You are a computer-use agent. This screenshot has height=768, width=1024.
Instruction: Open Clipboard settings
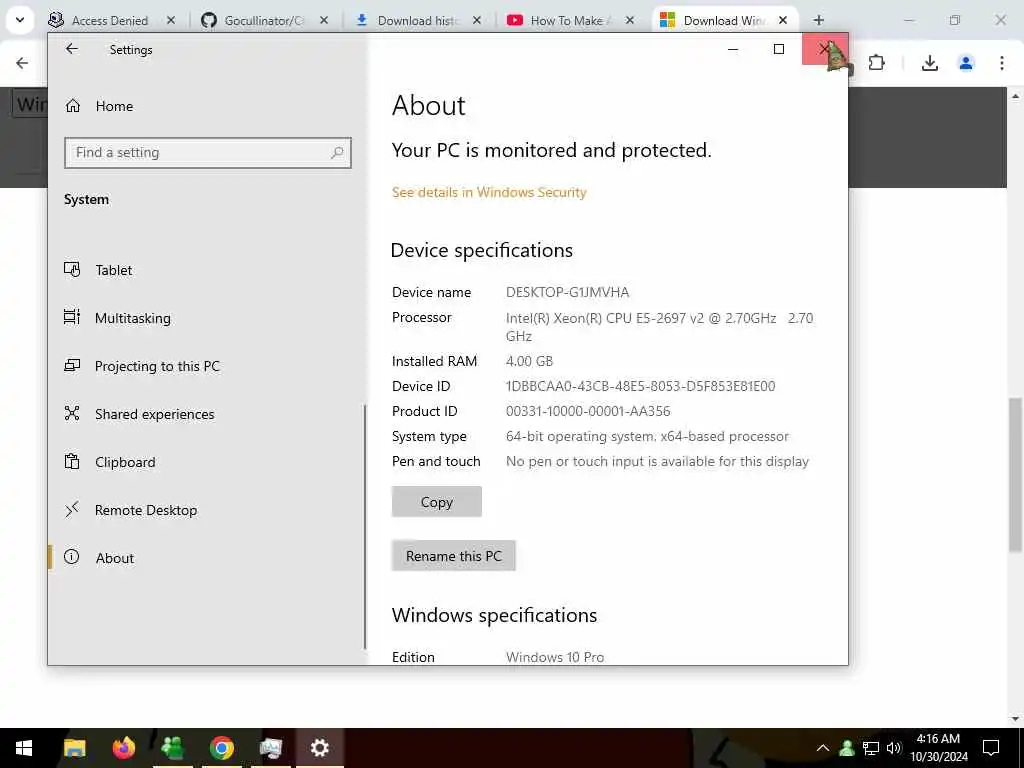pyautogui.click(x=110, y=462)
